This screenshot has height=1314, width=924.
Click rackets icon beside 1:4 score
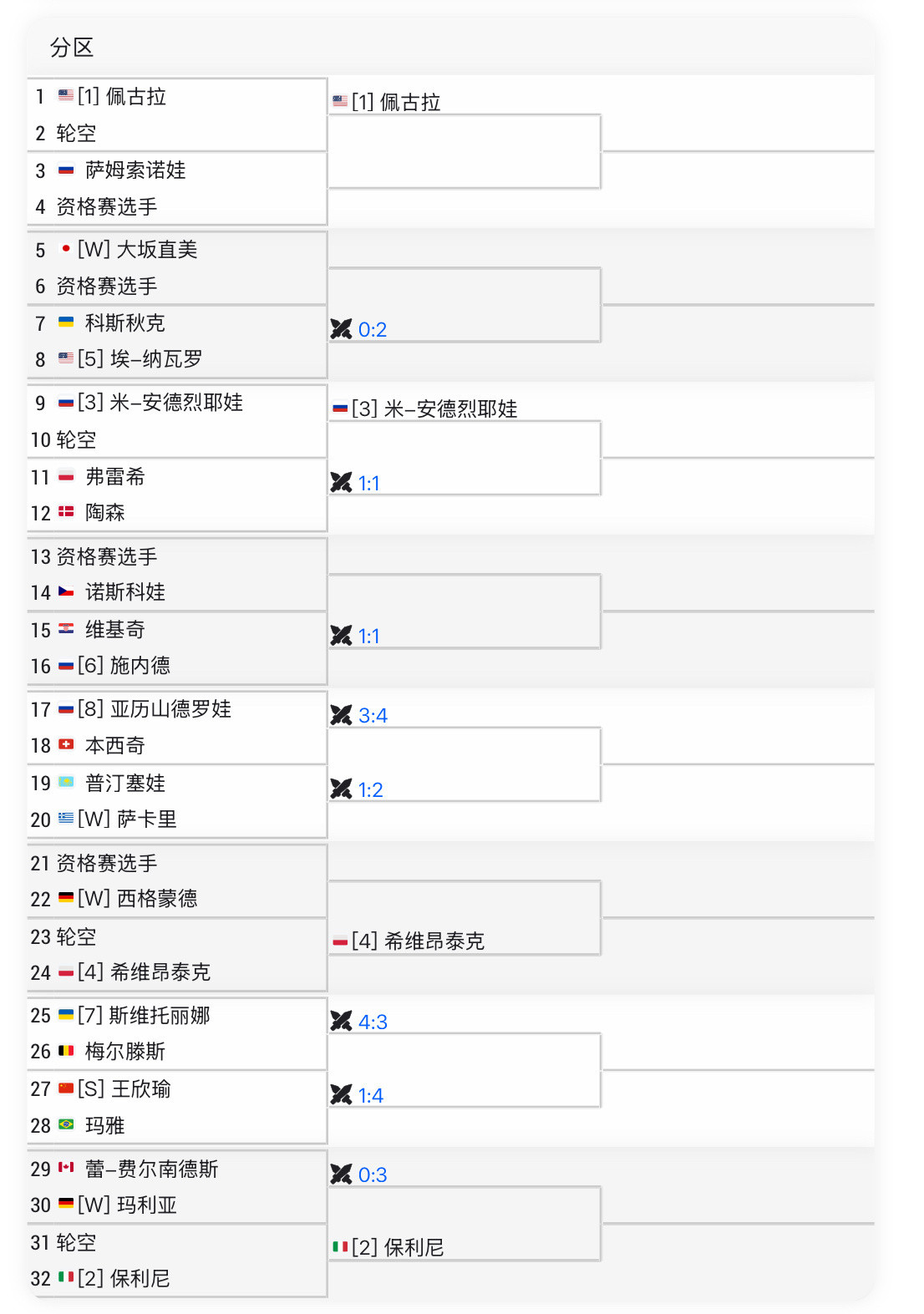tap(341, 1094)
